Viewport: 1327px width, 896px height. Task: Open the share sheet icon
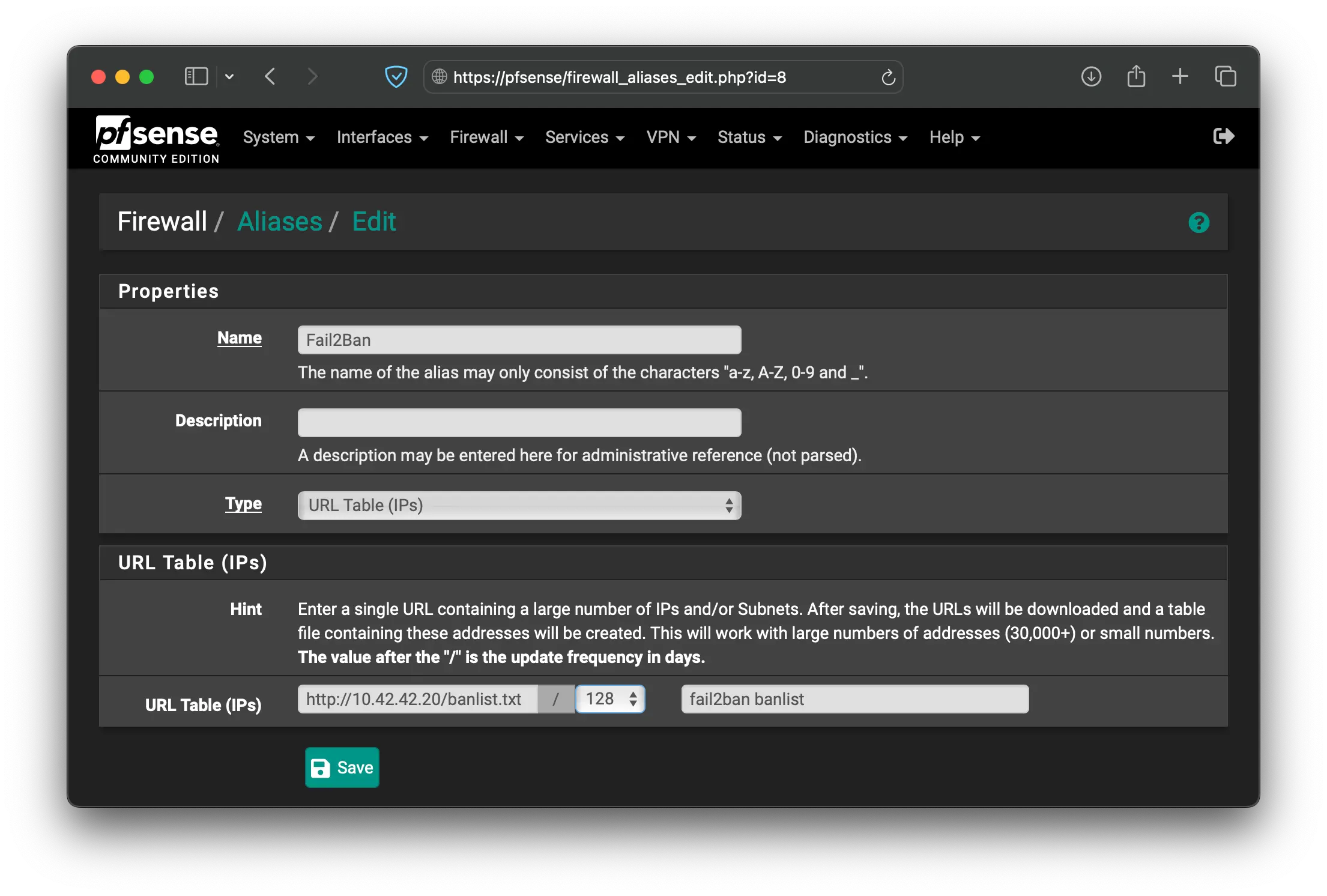(x=1136, y=77)
